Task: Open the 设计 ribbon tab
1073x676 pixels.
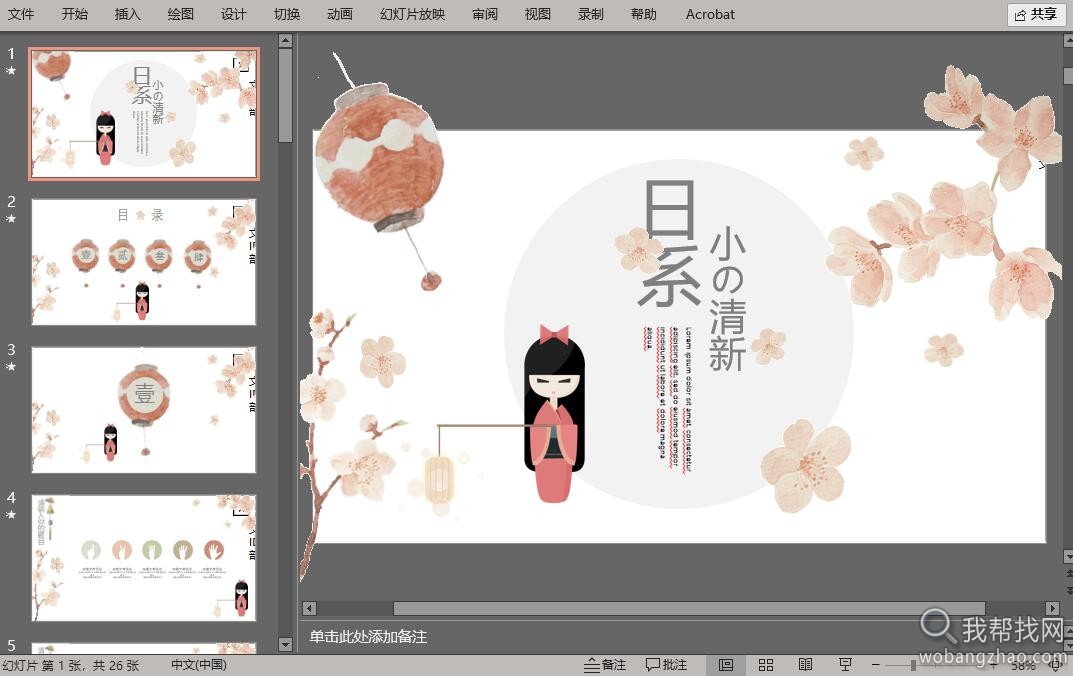Action: point(233,14)
